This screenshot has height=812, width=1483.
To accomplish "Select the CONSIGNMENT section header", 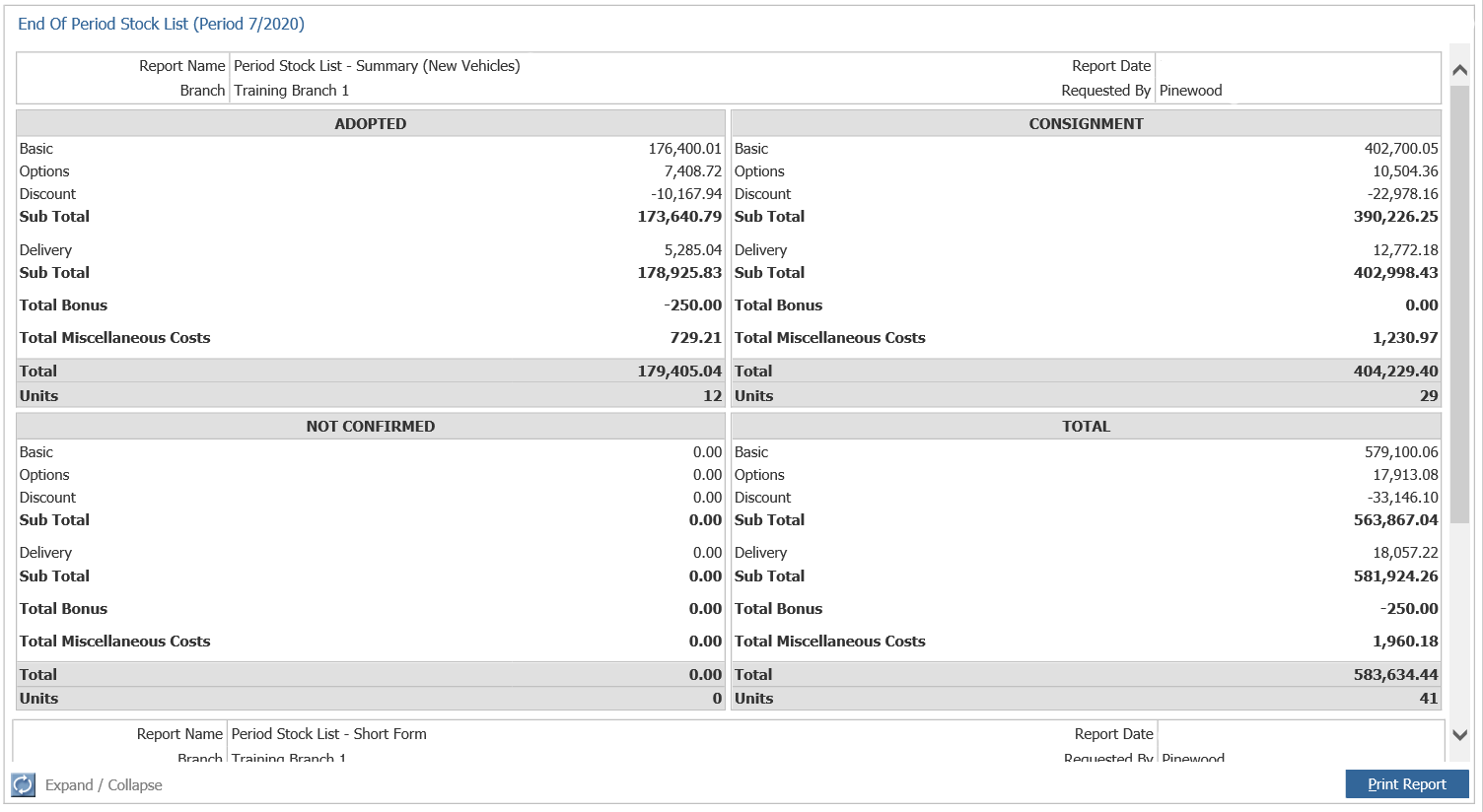I will (x=1086, y=124).
